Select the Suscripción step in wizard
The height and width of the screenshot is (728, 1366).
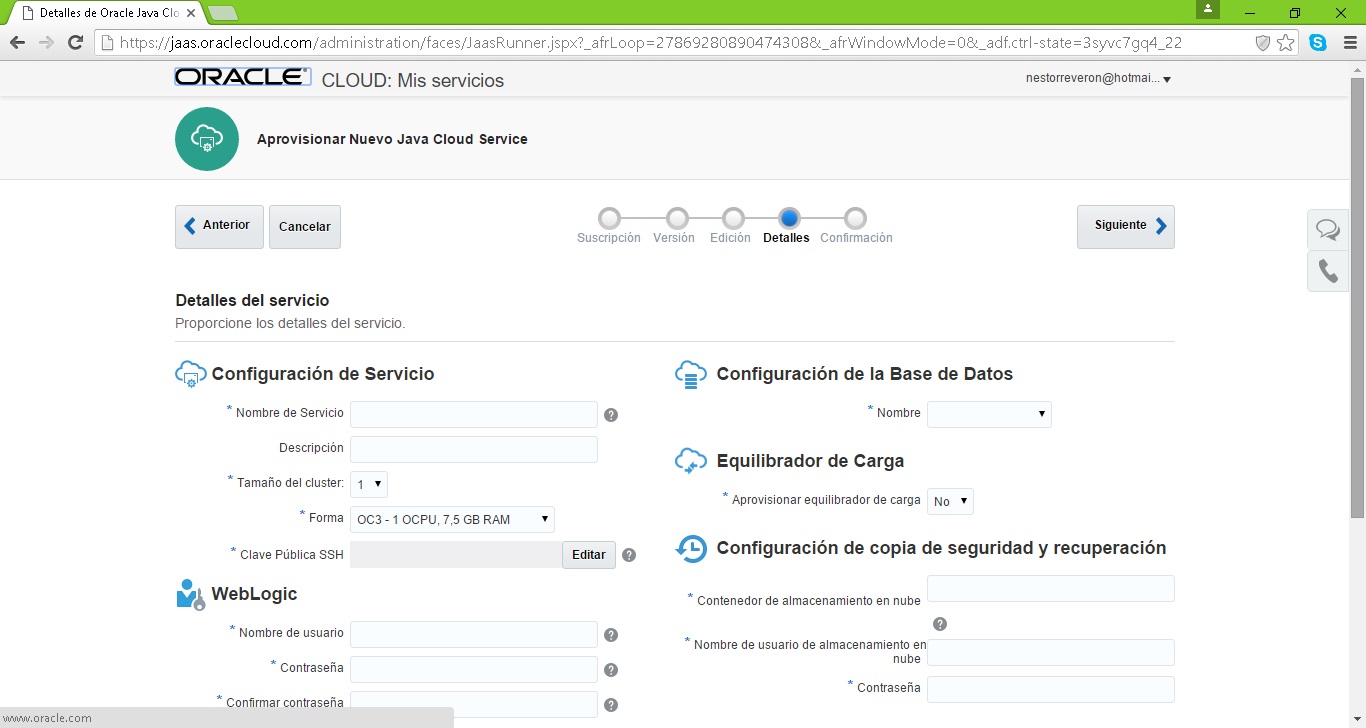click(609, 219)
